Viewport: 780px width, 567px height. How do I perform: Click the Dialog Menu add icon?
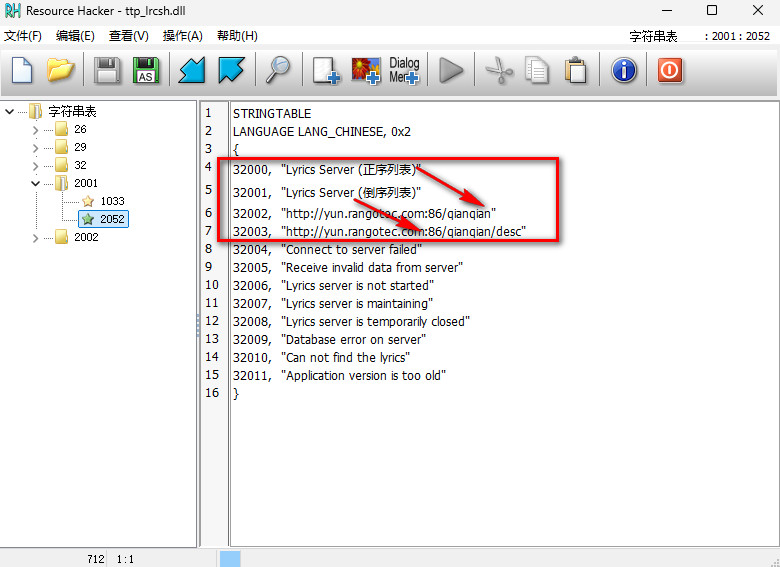(x=404, y=70)
